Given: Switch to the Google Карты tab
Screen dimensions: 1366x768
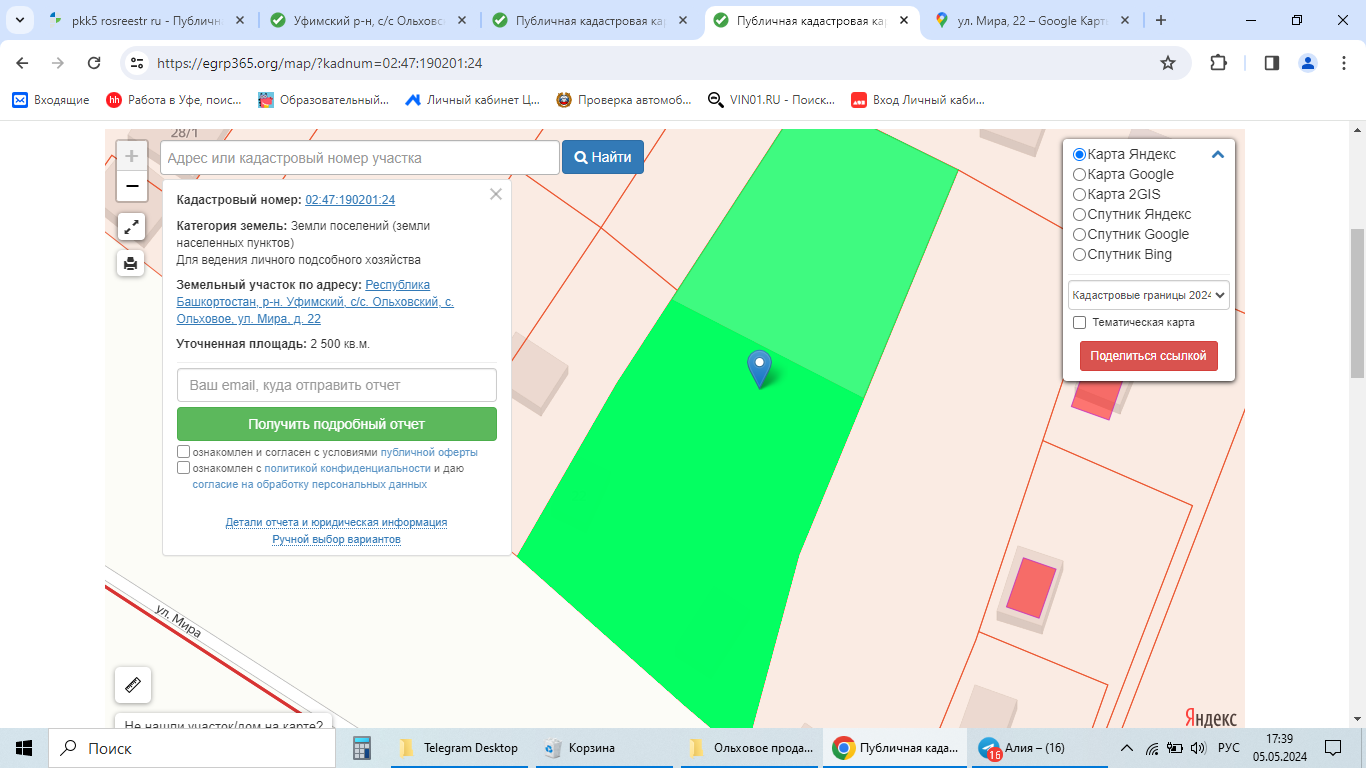Looking at the screenshot, I should (1029, 20).
